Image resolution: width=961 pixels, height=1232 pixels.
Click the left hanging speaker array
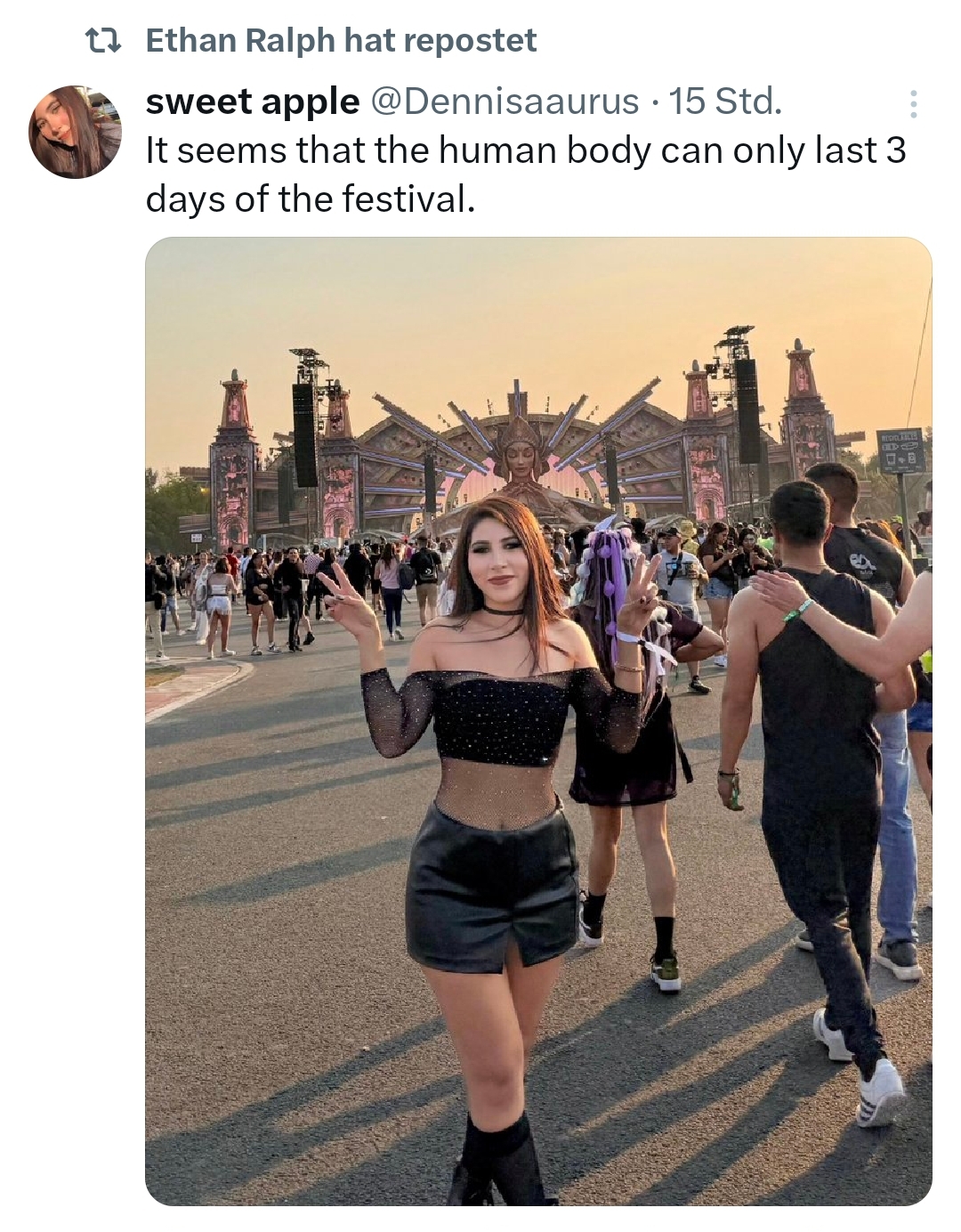(x=305, y=434)
